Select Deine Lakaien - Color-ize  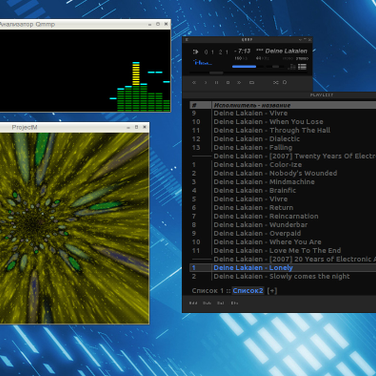[283, 165]
